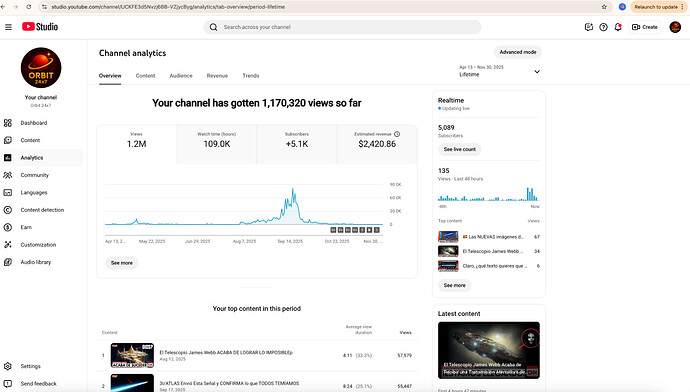Bookmark this page with star icon
The image size is (690, 392).
tap(604, 7)
